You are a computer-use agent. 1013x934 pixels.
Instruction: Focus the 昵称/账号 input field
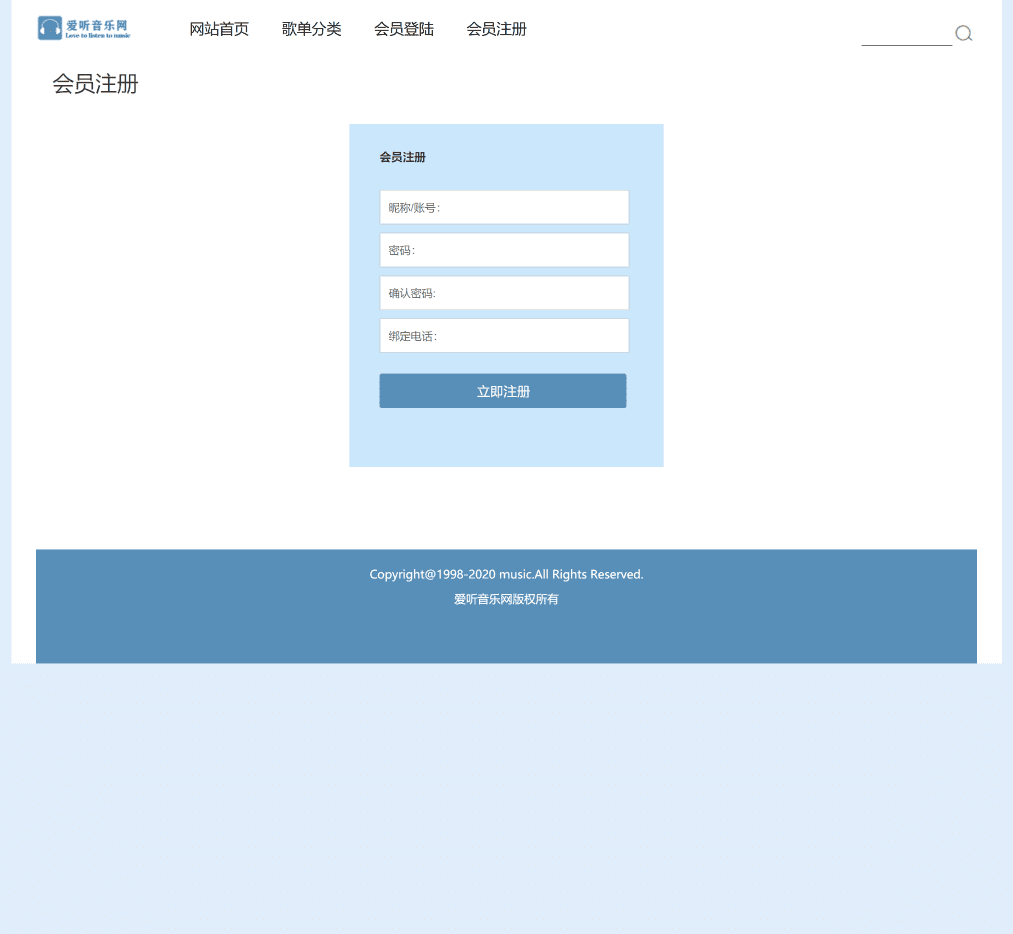503,206
